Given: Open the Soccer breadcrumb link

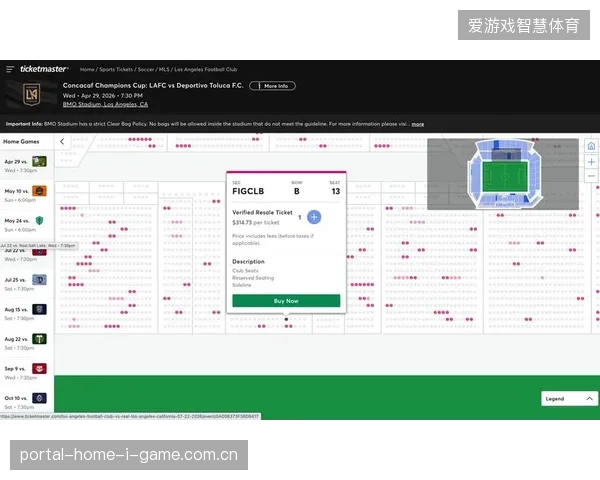Looking at the screenshot, I should (146, 70).
